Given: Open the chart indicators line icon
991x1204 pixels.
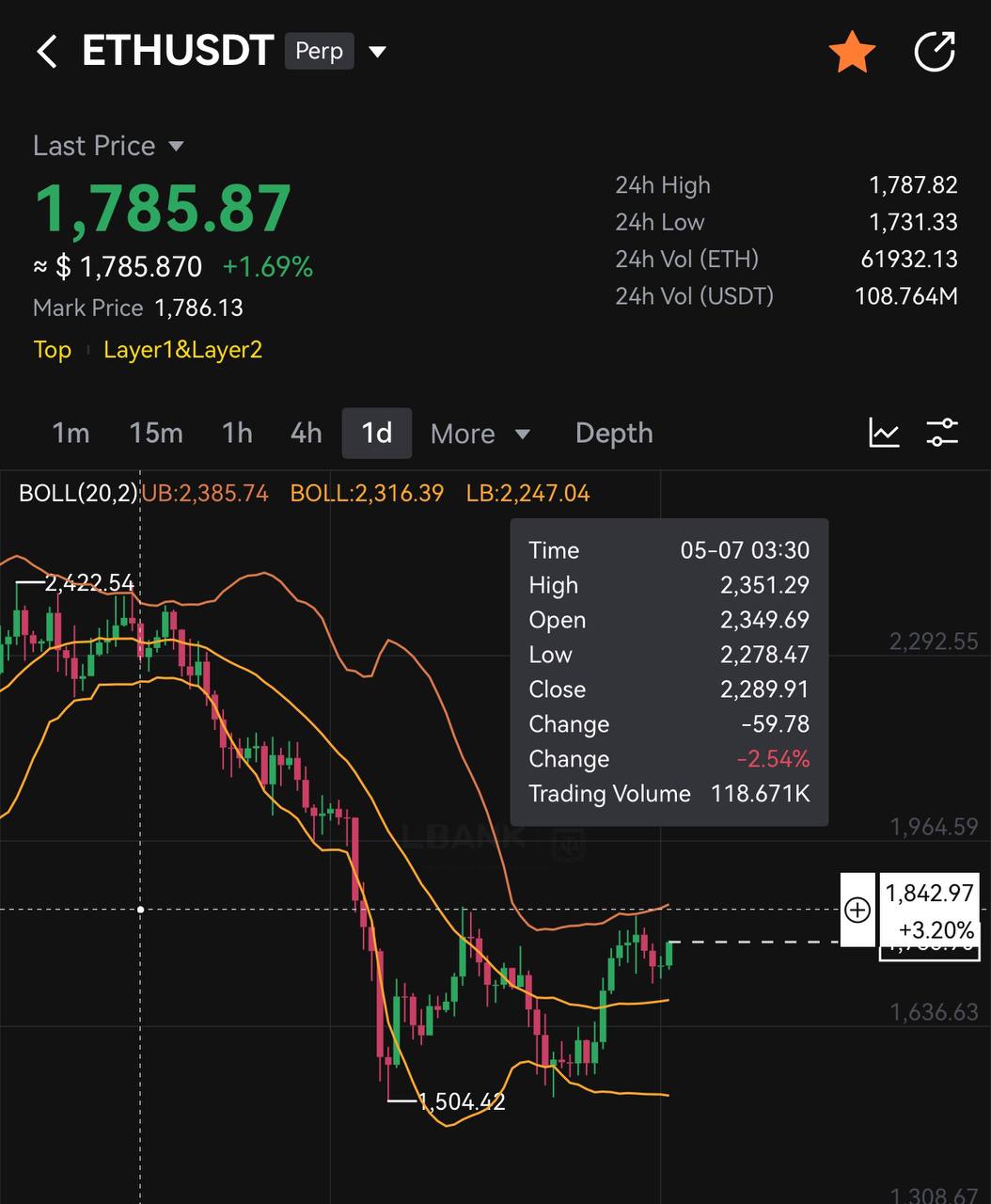Looking at the screenshot, I should point(884,433).
